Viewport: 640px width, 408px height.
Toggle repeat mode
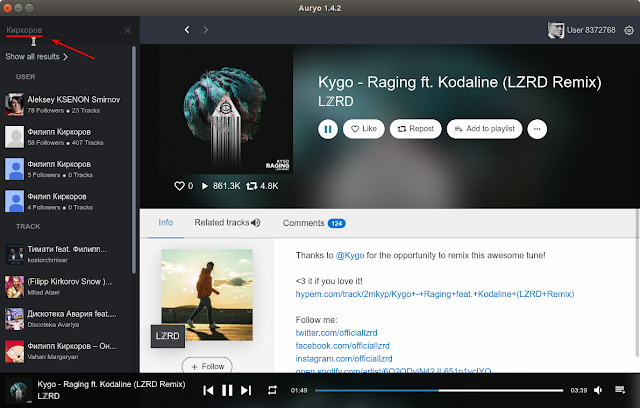tap(272, 390)
